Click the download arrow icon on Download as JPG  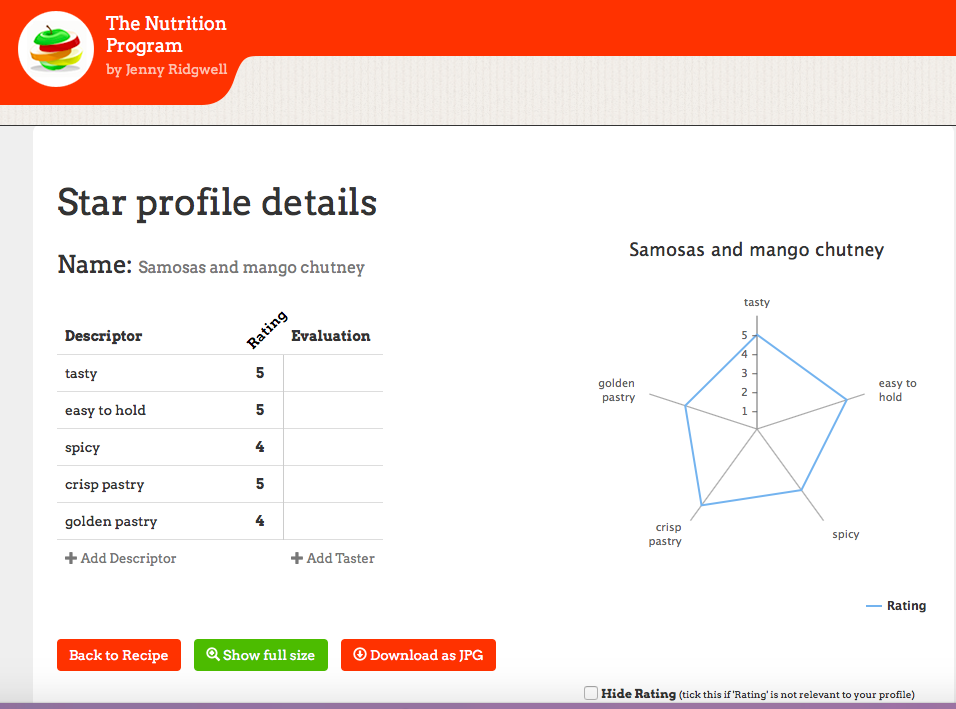point(360,655)
